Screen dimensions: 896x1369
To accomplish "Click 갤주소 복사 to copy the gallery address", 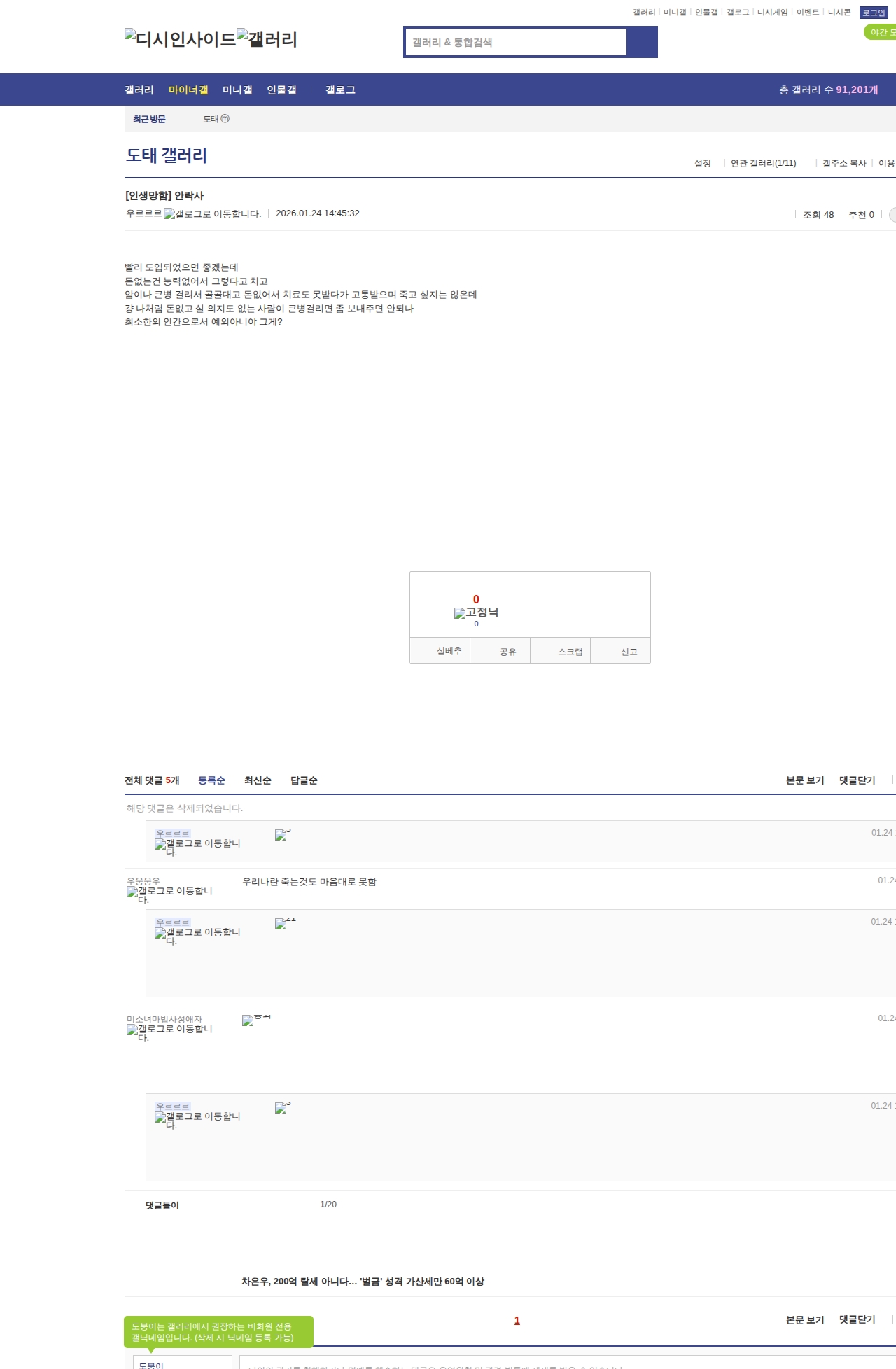I will [x=844, y=163].
